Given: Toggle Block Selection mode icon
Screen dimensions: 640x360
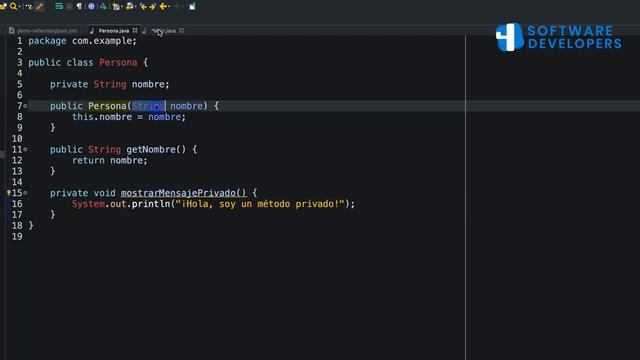Looking at the screenshot, I should tap(69, 6).
